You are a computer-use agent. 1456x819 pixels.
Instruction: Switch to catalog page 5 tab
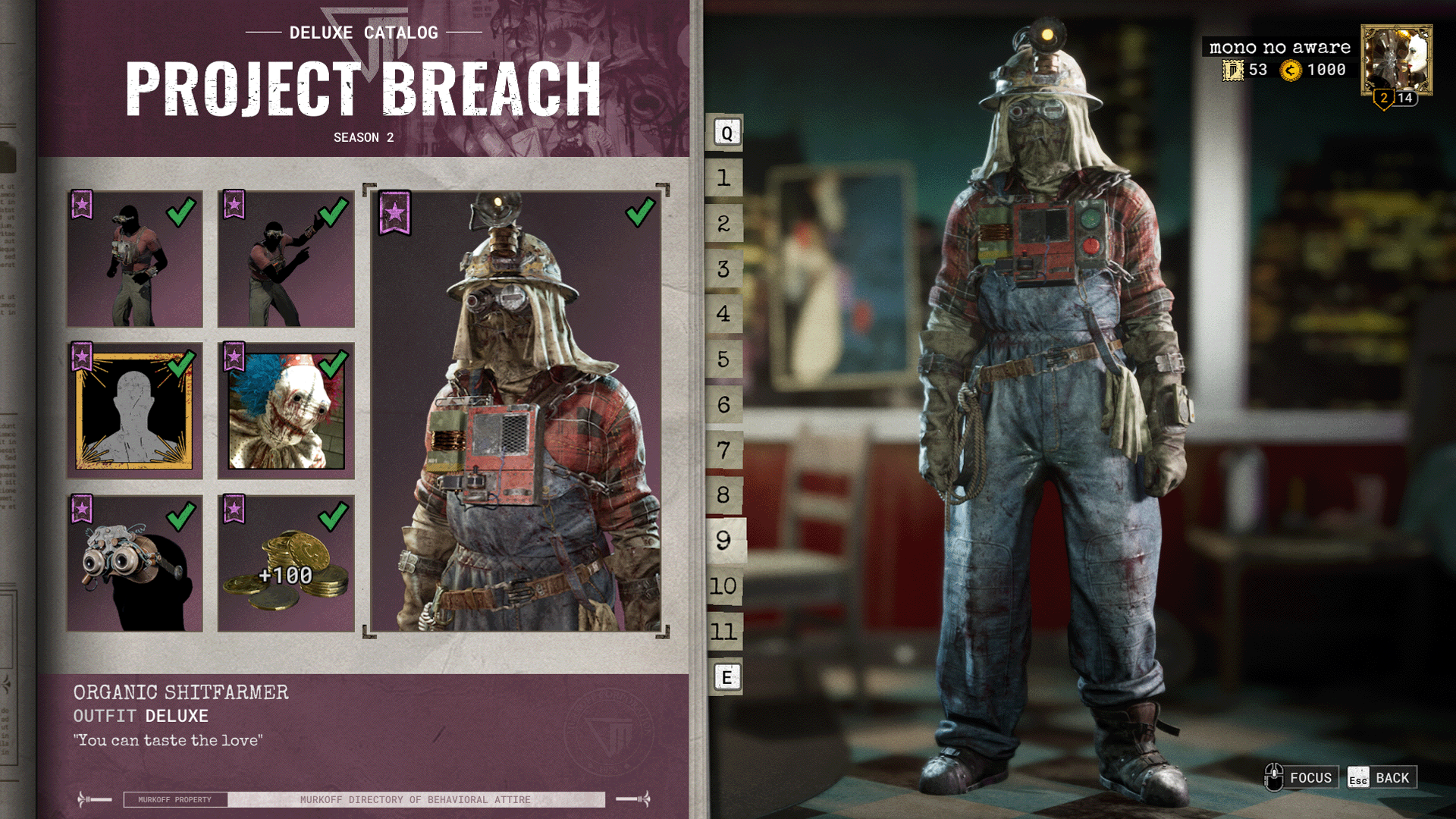coord(724,359)
